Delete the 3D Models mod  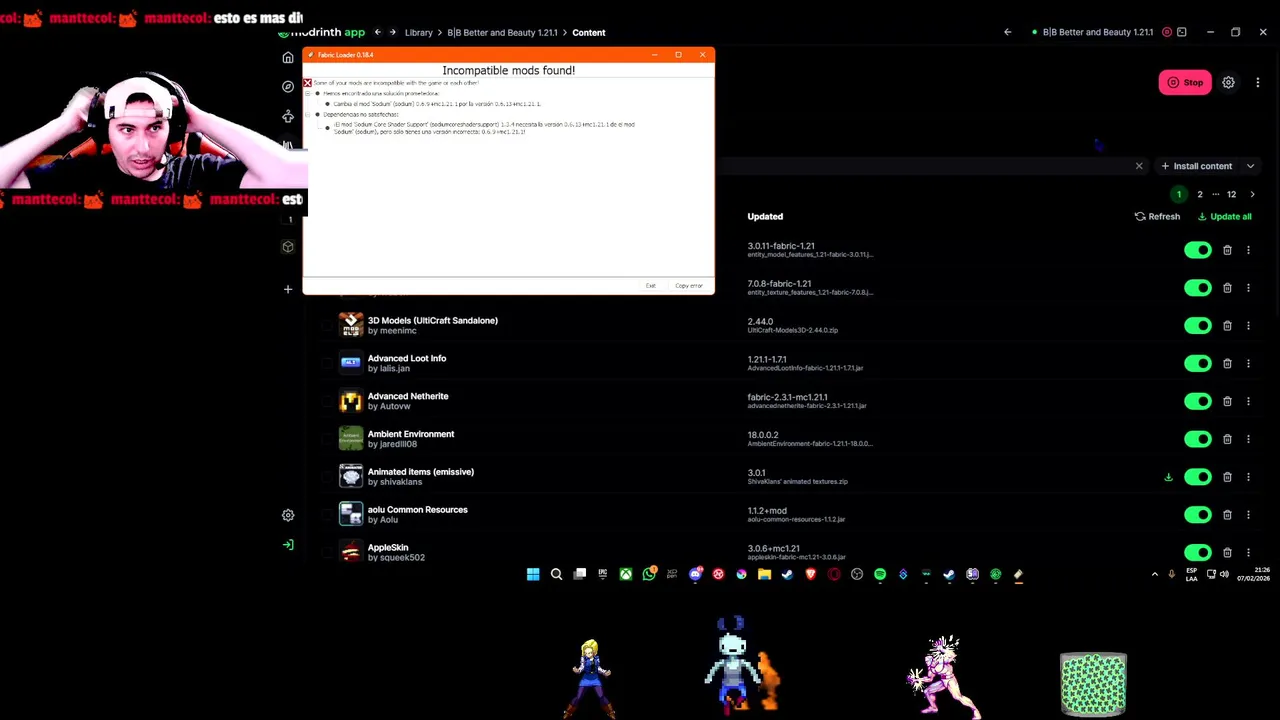click(x=1227, y=326)
